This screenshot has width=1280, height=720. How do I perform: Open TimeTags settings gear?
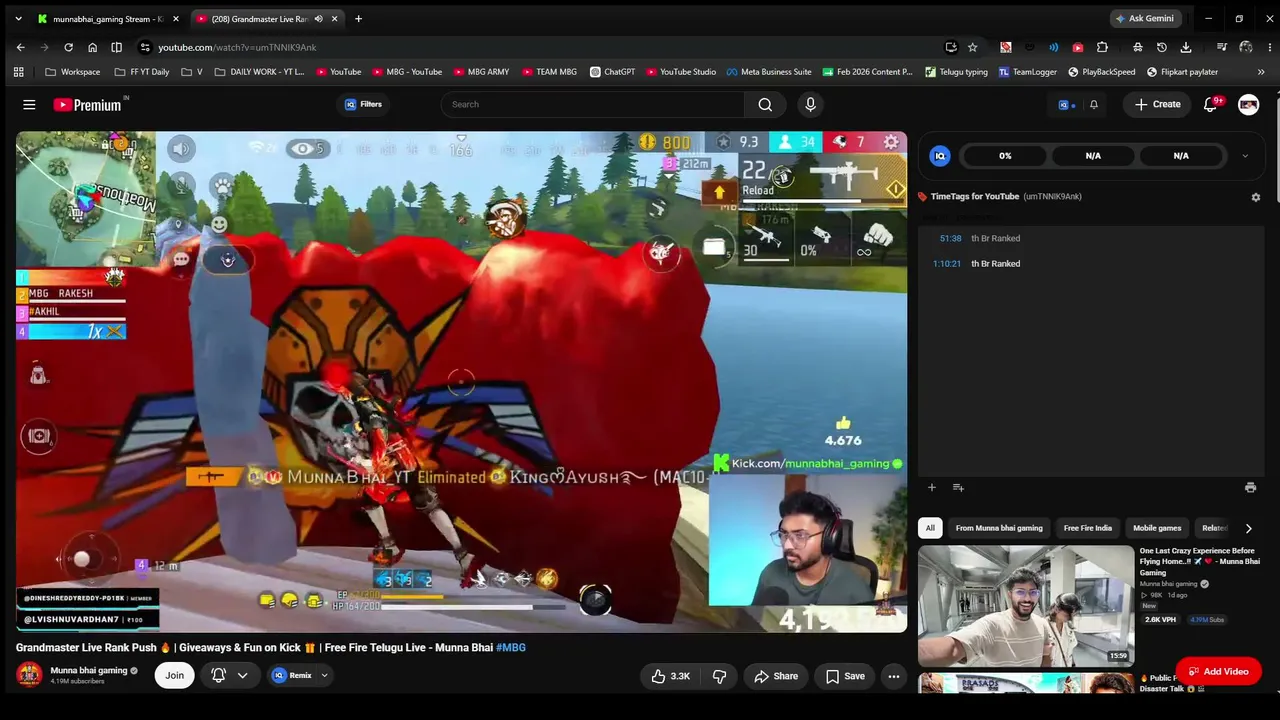(1256, 197)
